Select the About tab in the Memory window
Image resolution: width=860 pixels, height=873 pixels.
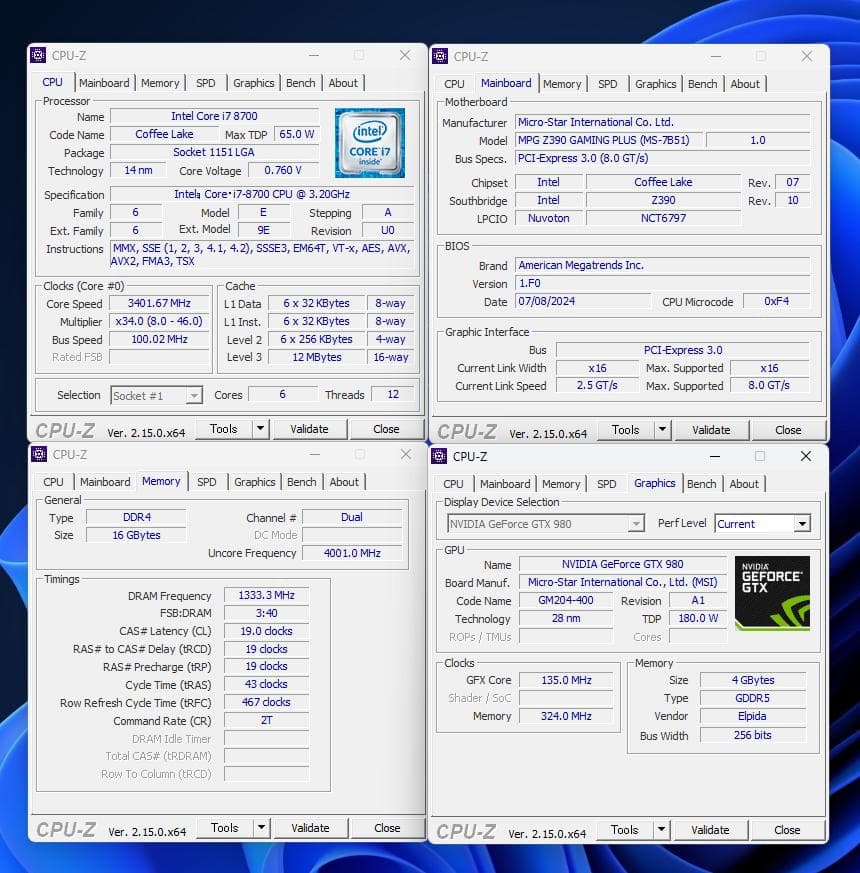point(344,482)
